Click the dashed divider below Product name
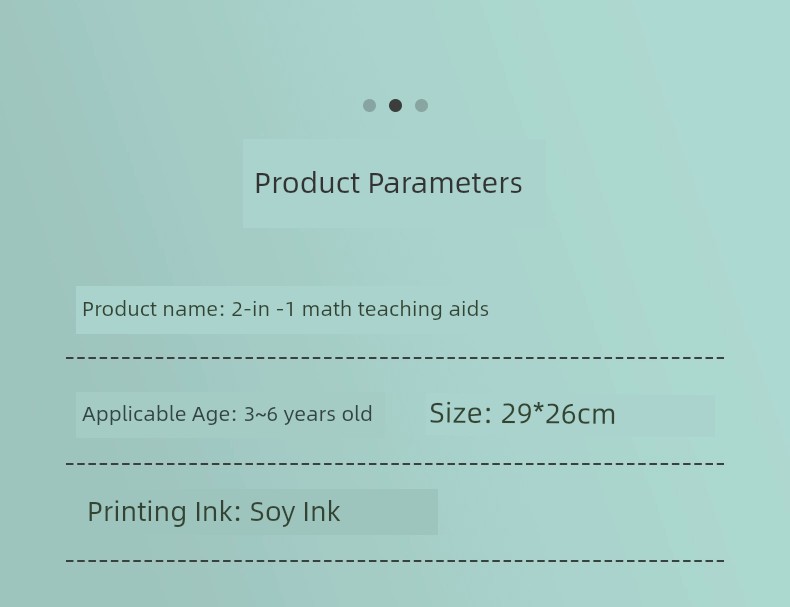Screen dimensions: 790x607 (395, 357)
